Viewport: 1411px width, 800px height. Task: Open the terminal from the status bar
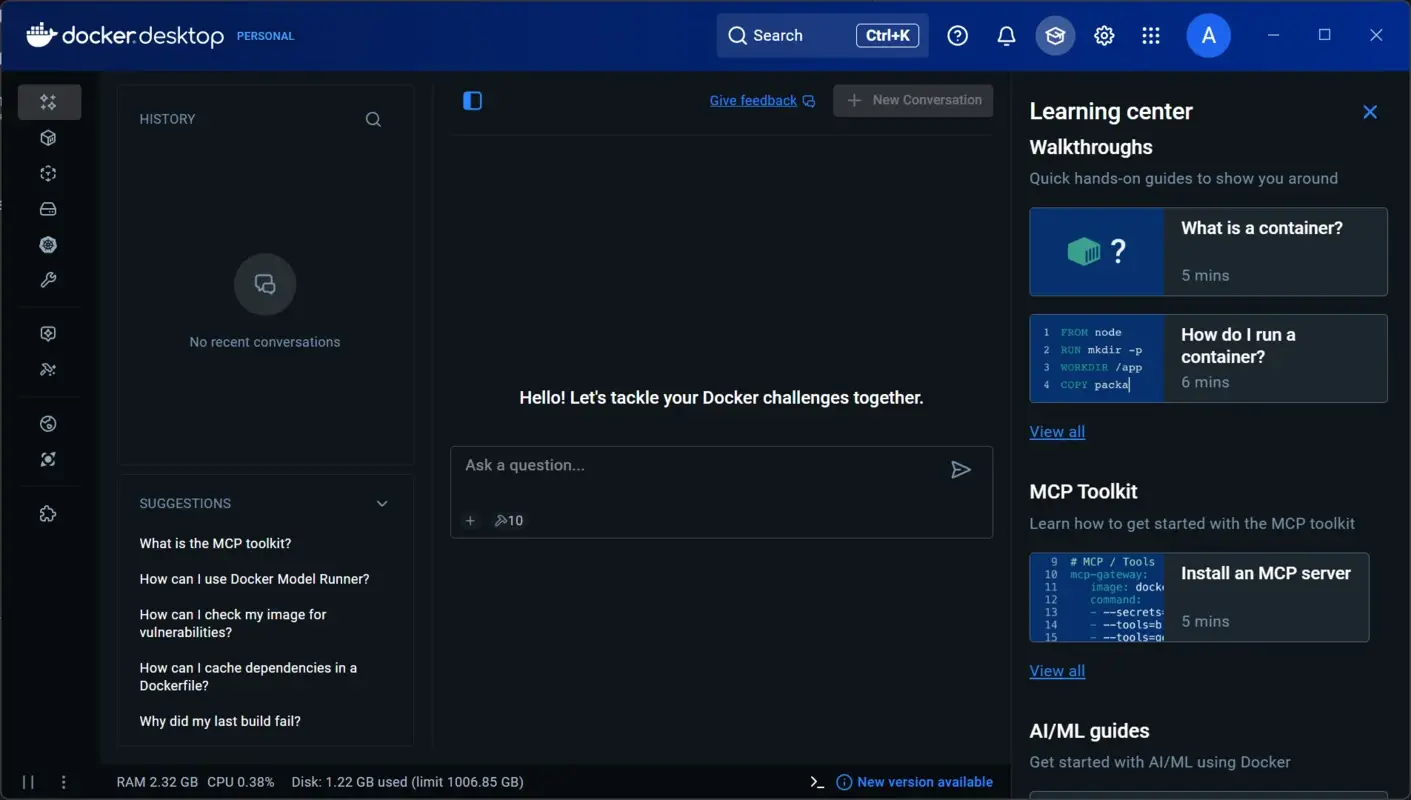click(815, 781)
